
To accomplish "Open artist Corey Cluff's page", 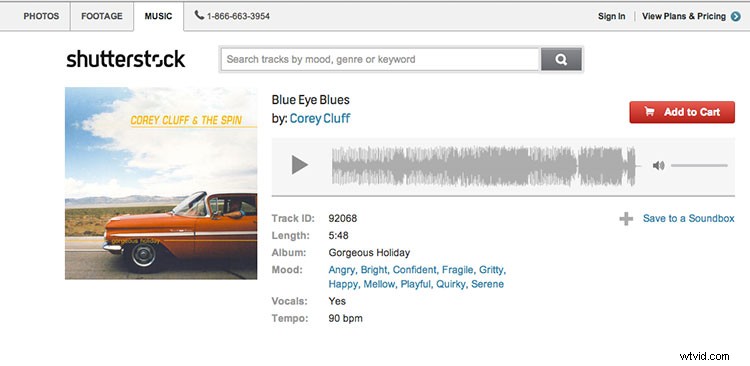I will click(x=320, y=118).
